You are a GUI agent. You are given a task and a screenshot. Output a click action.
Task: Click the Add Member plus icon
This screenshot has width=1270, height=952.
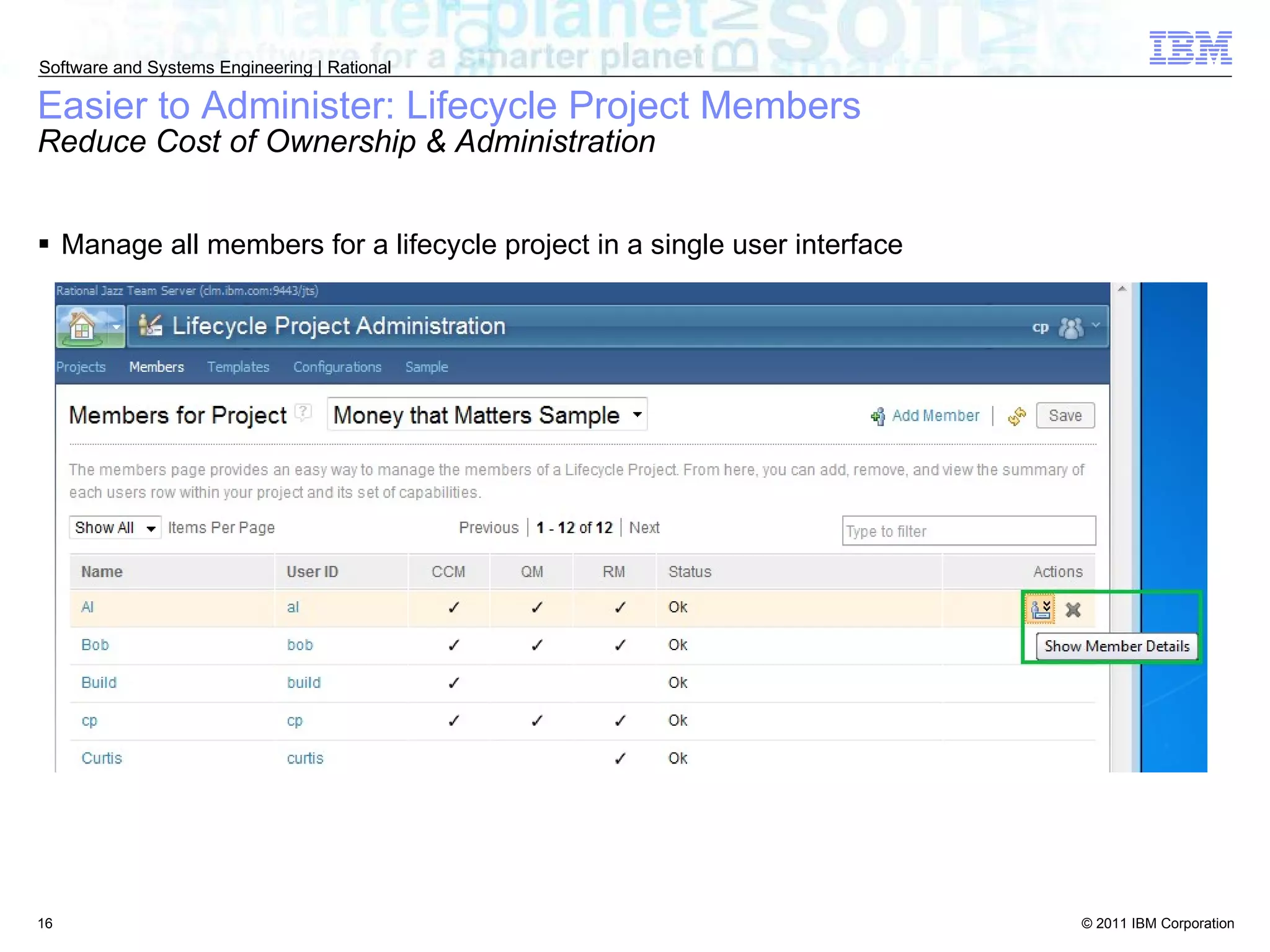(877, 416)
